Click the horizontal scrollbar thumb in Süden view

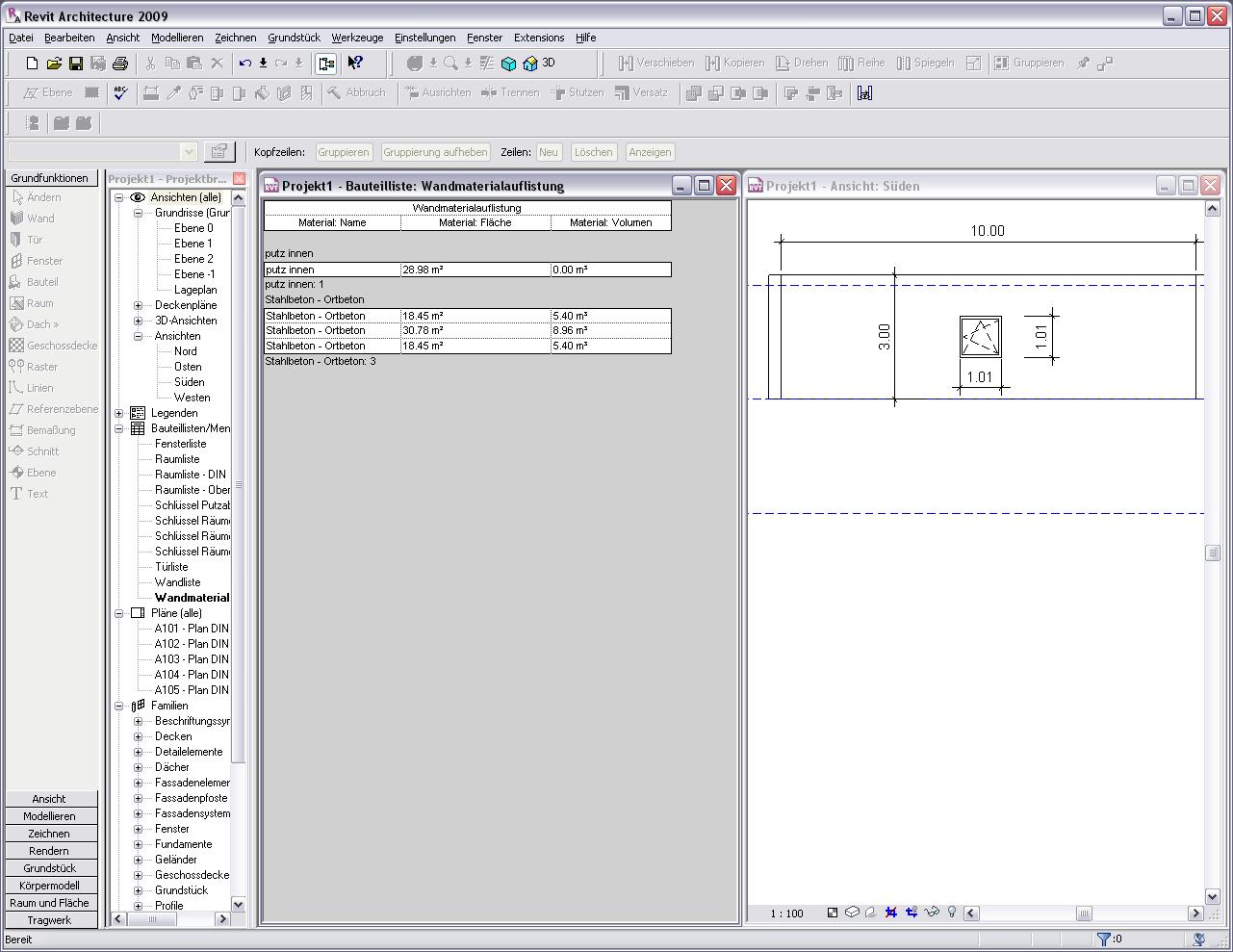pos(1084,913)
